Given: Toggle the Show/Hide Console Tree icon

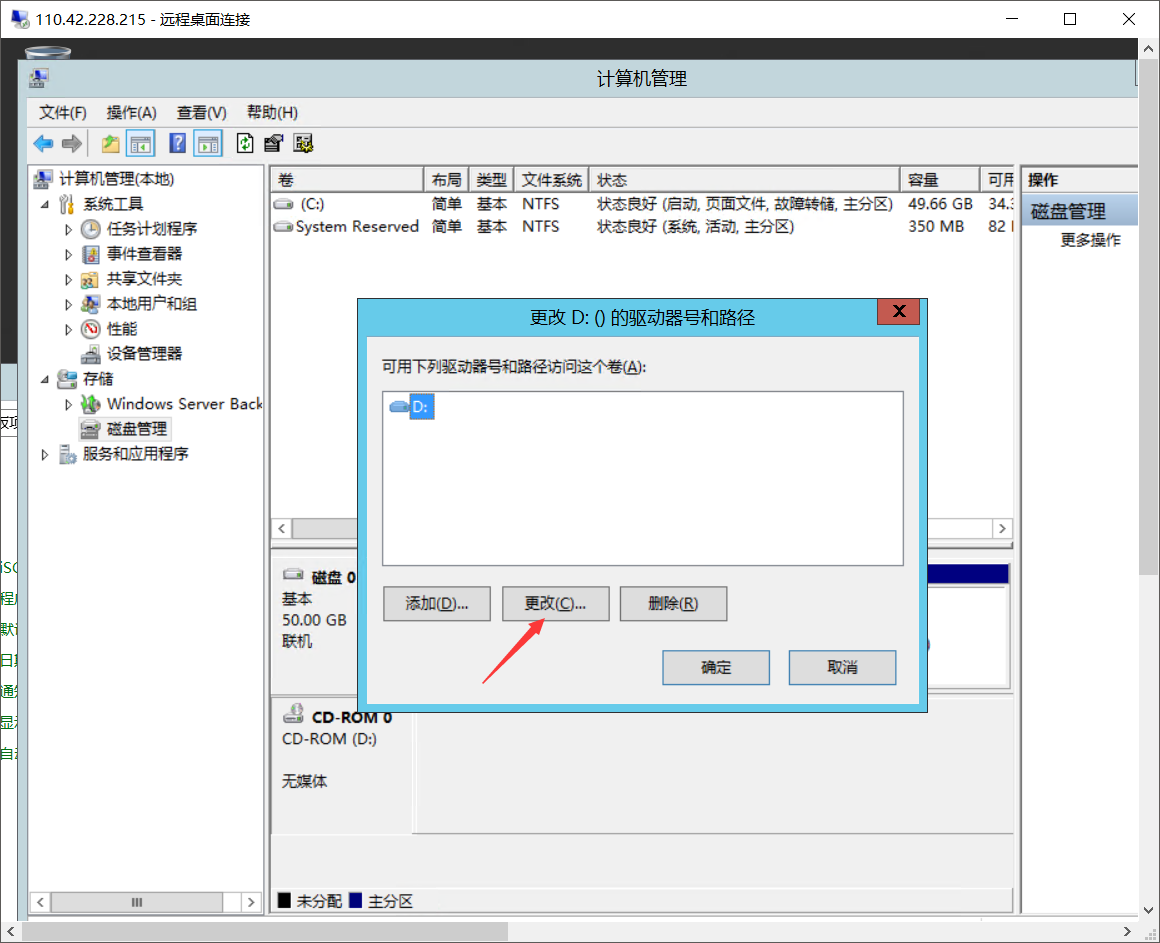Looking at the screenshot, I should pyautogui.click(x=140, y=144).
